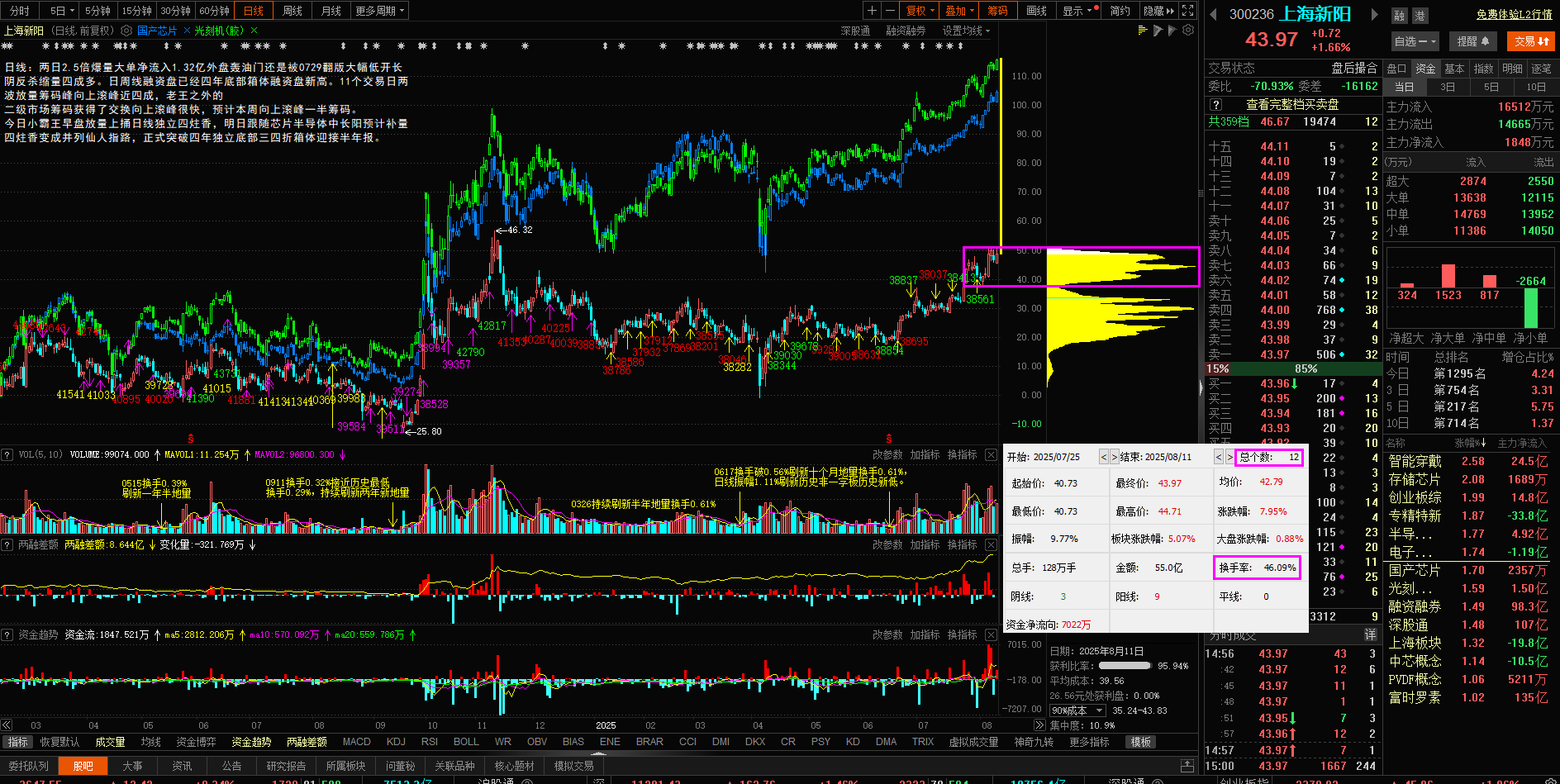This screenshot has width=1560, height=784.
Task: Select the MACD indicator
Action: (356, 742)
